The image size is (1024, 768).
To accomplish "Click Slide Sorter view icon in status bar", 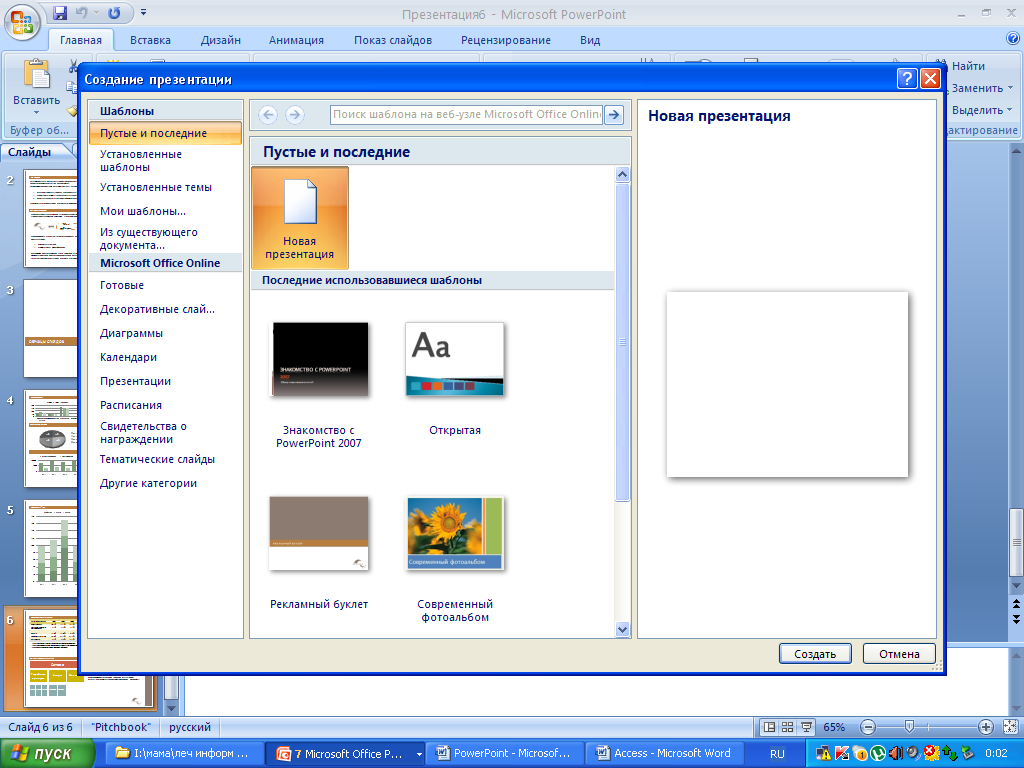I will tap(788, 727).
